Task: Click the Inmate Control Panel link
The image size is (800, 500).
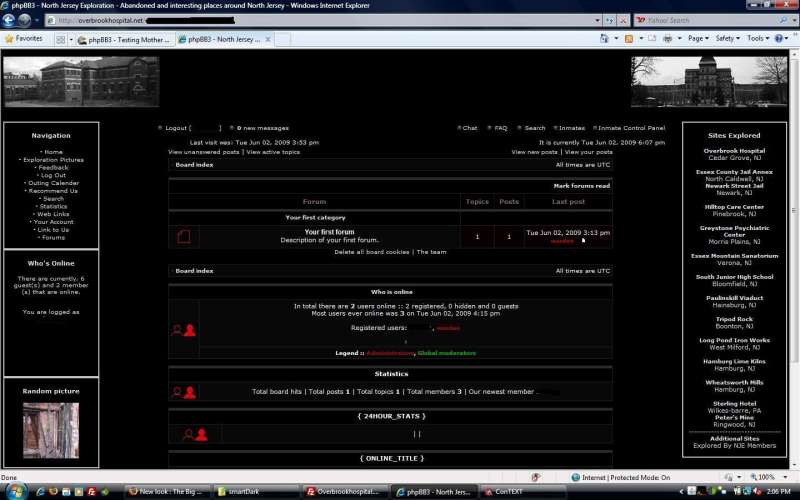Action: pos(630,128)
